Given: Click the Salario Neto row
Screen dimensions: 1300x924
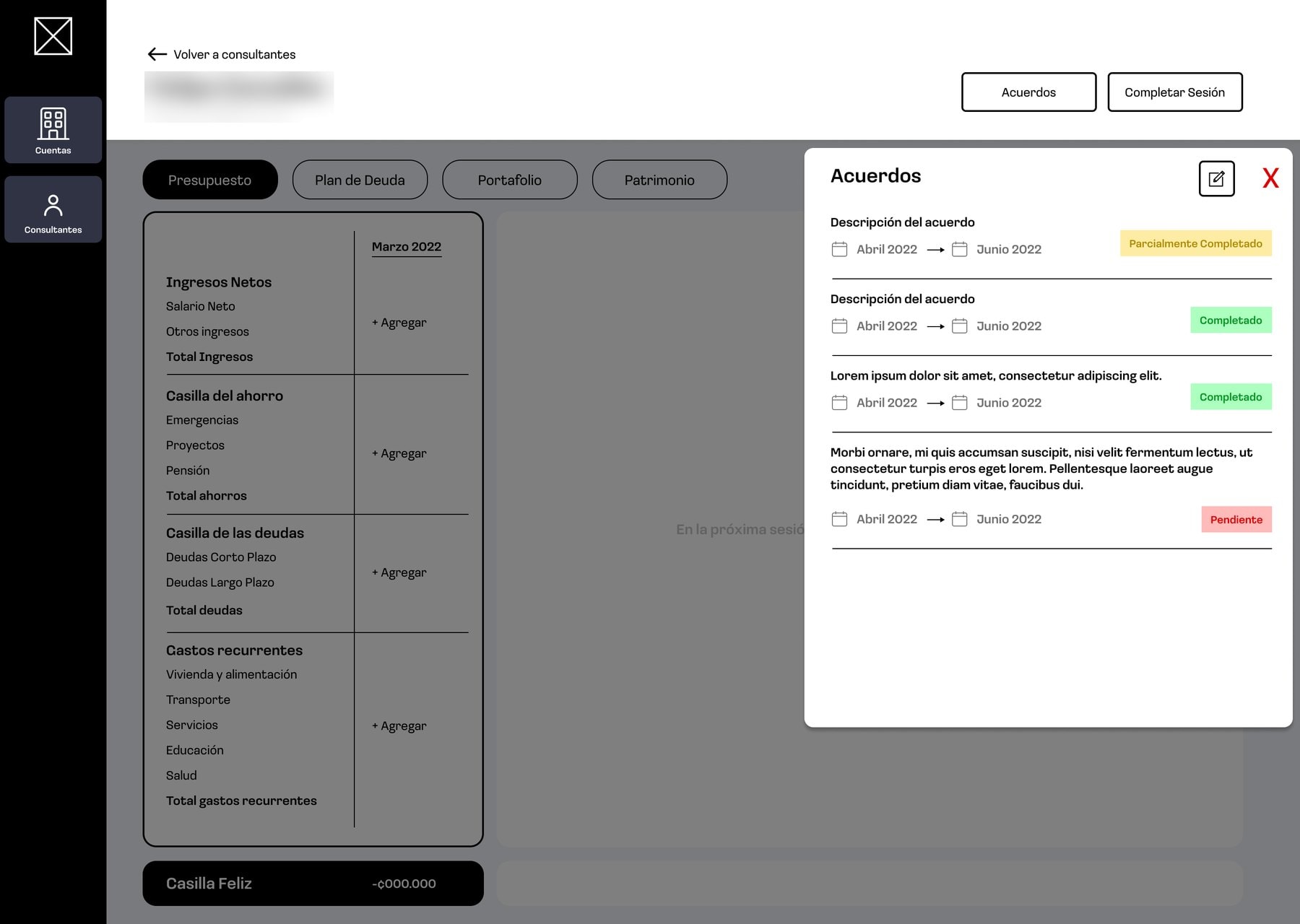Looking at the screenshot, I should pyautogui.click(x=201, y=306).
